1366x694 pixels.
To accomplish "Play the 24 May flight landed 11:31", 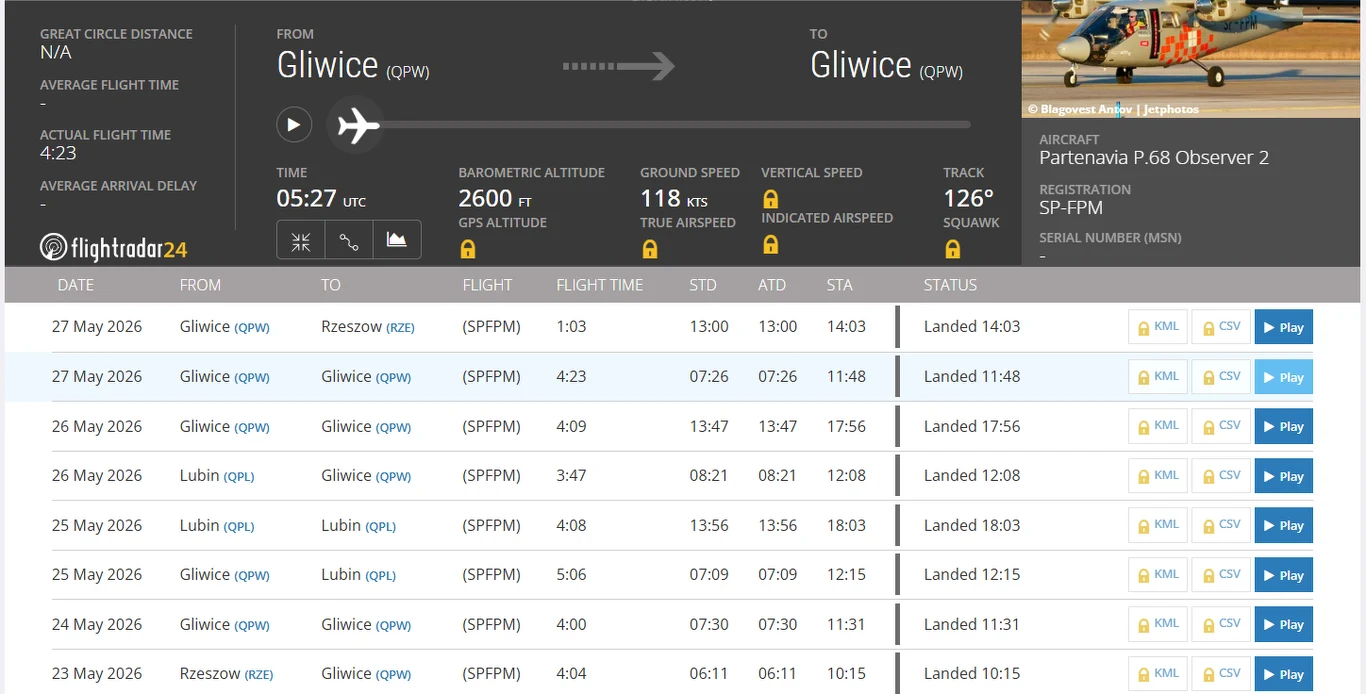I will click(x=1283, y=624).
